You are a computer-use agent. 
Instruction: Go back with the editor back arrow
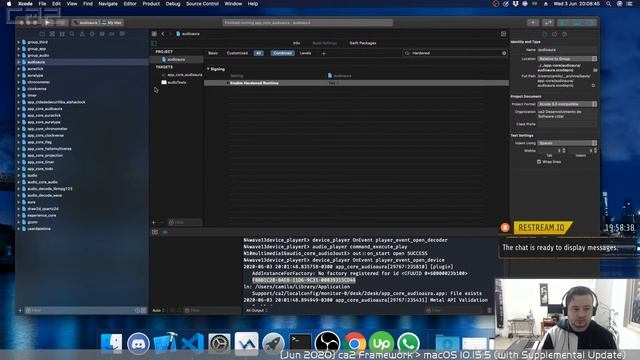(x=163, y=34)
